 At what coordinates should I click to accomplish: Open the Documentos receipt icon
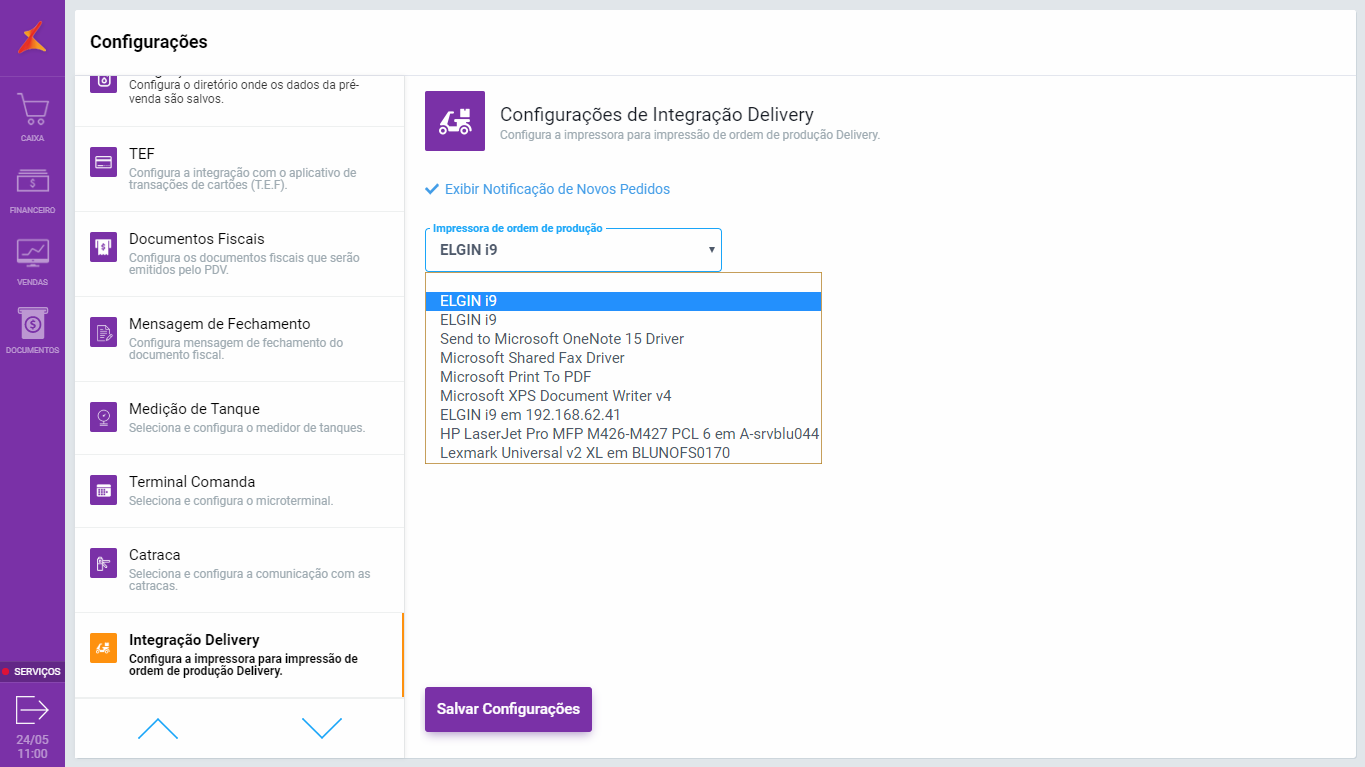32,322
